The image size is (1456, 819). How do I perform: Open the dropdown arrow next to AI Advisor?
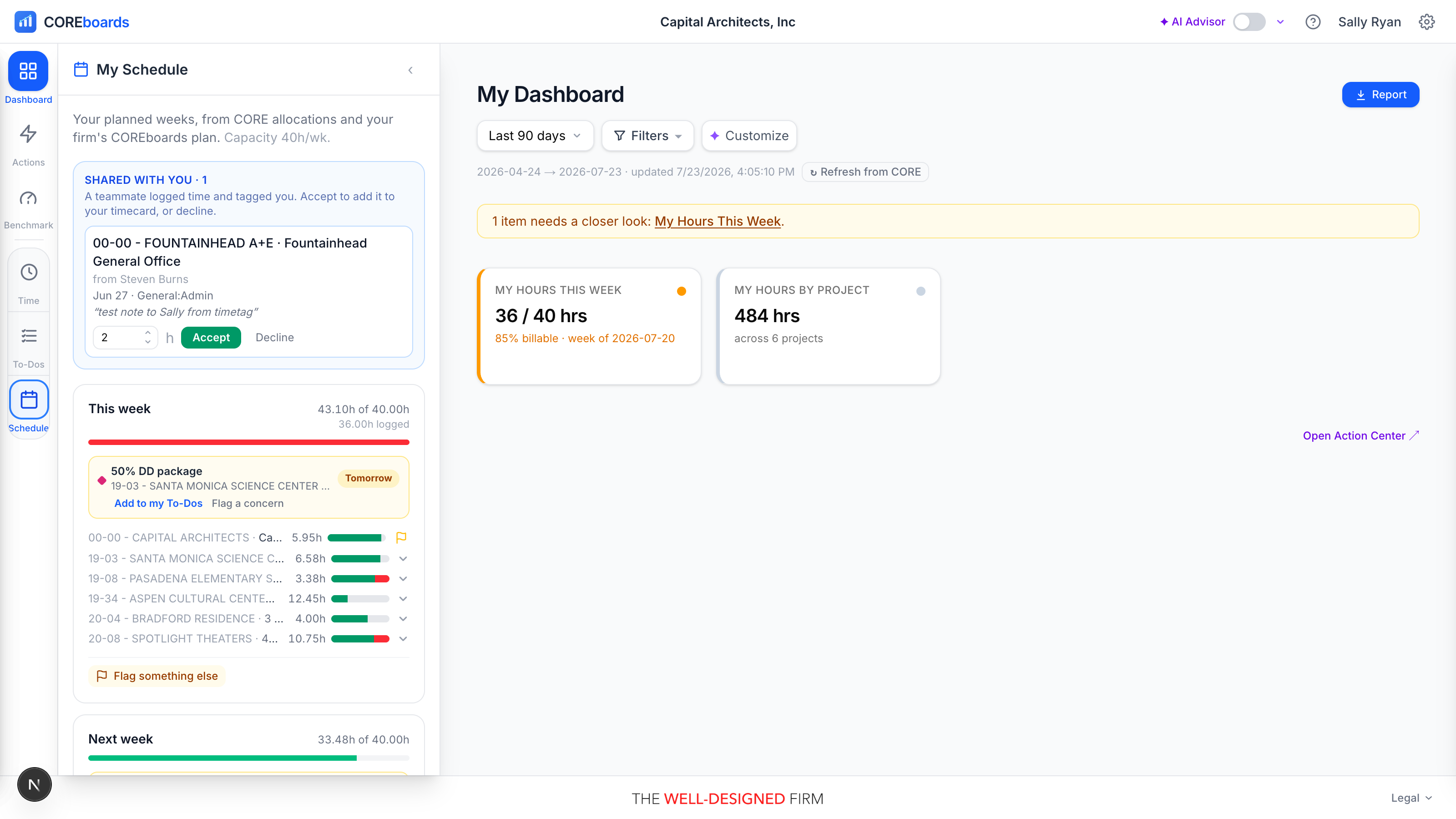pos(1280,22)
